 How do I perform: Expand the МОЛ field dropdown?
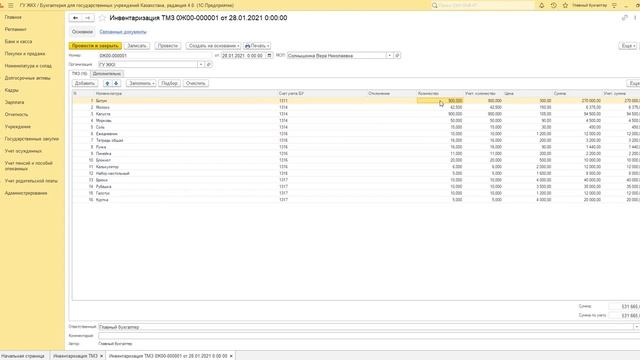click(x=390, y=56)
